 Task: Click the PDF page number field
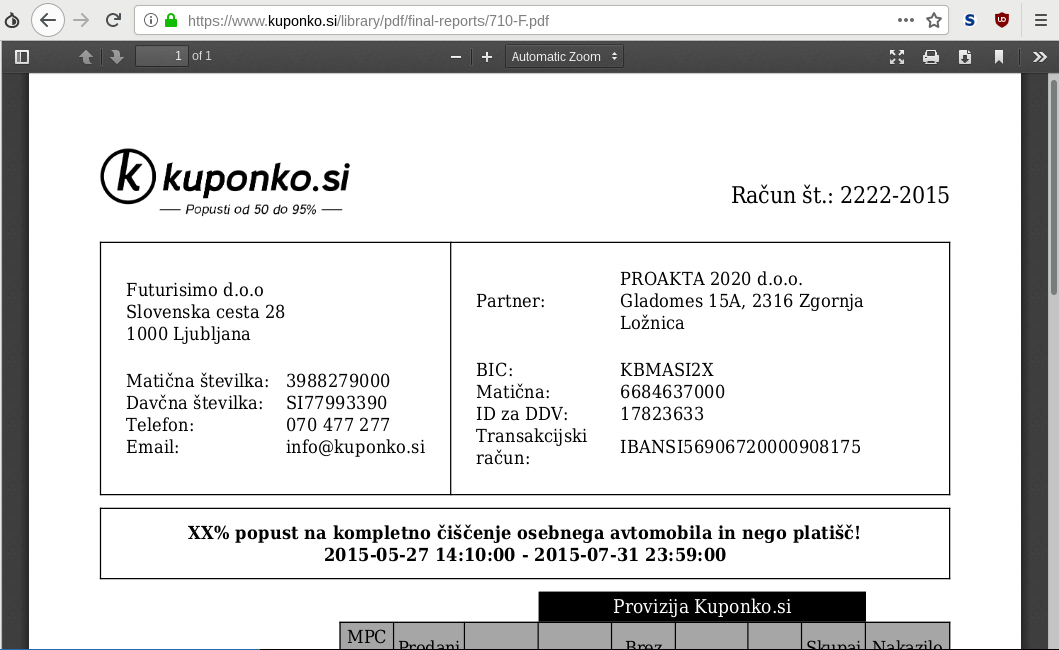(x=161, y=56)
